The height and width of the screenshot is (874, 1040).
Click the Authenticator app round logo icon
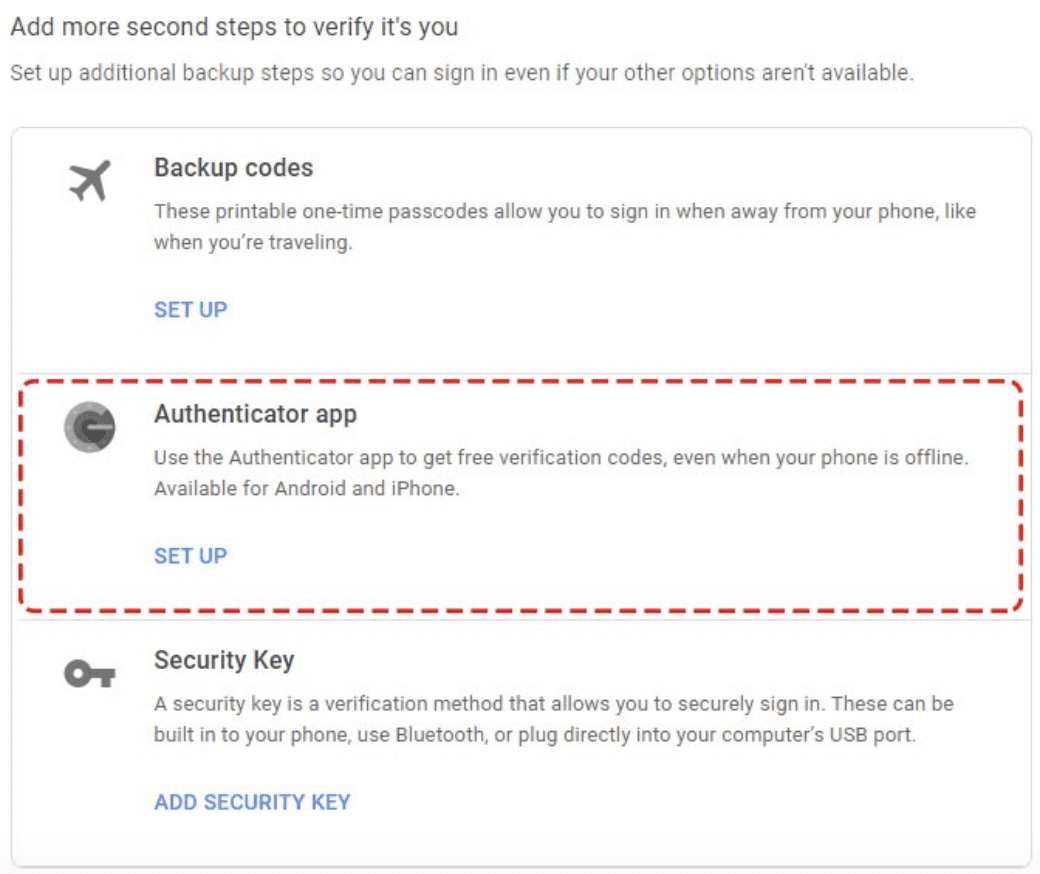[x=90, y=427]
